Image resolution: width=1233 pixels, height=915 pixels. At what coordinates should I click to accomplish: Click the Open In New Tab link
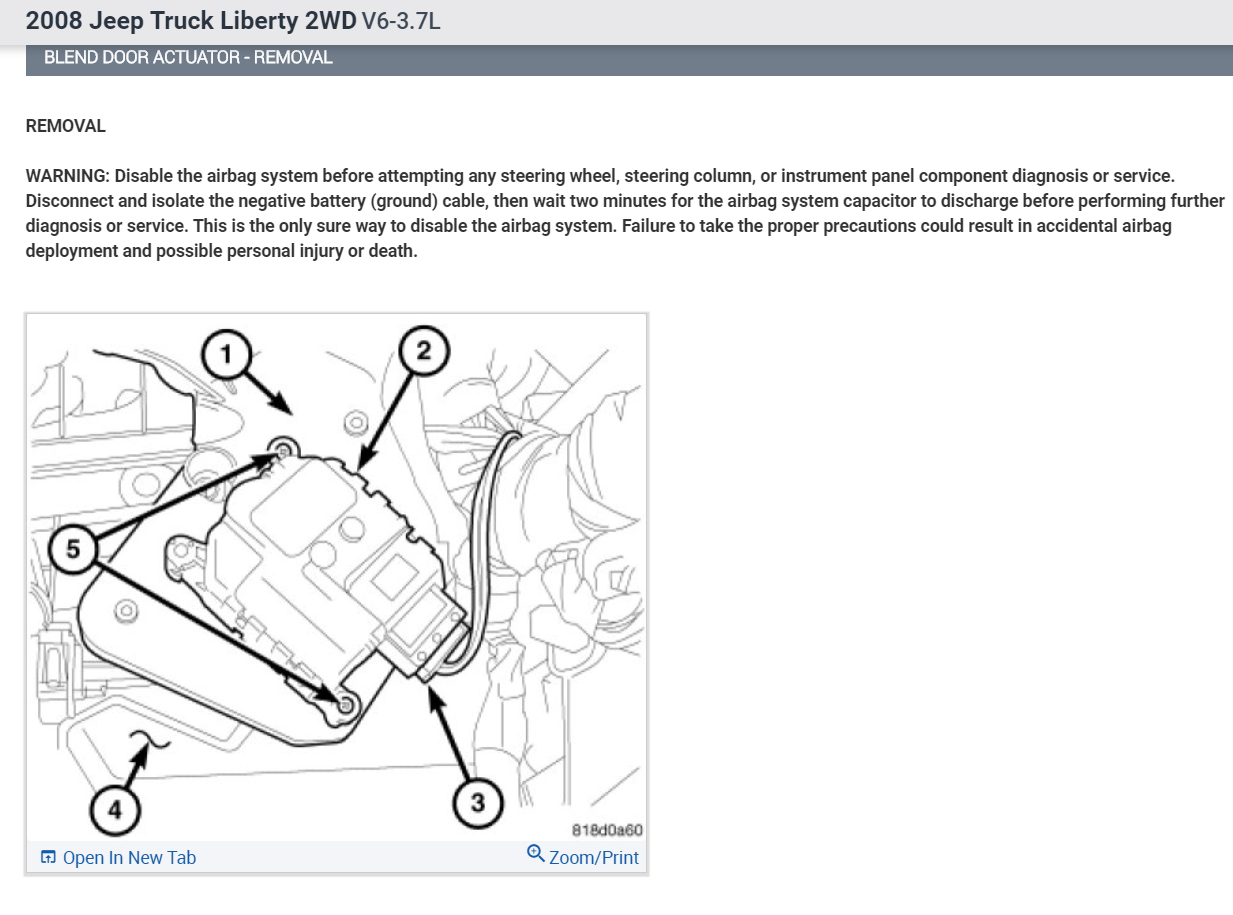(118, 857)
